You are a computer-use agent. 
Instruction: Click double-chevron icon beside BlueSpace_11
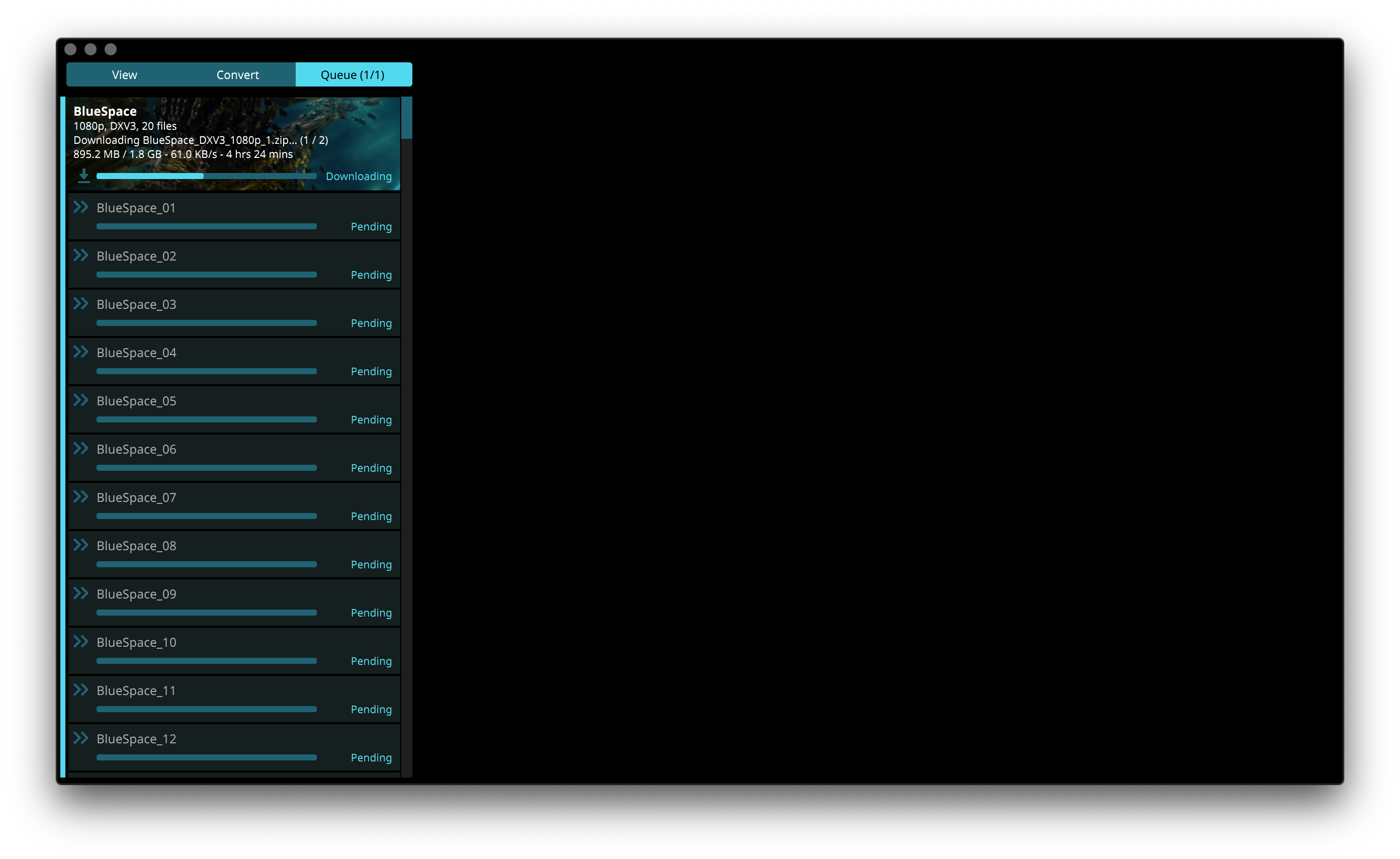coord(80,690)
